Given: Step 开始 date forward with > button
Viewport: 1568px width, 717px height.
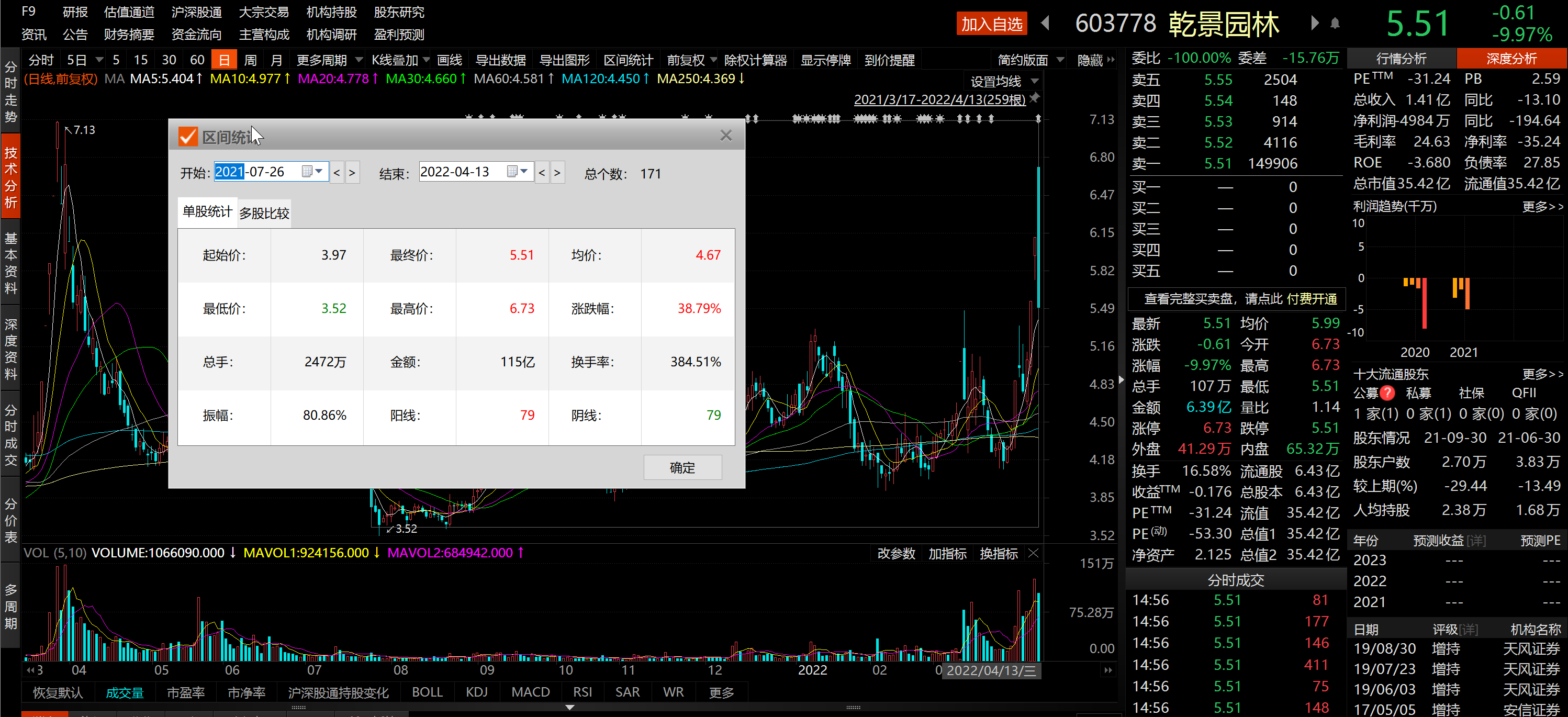Looking at the screenshot, I should tap(352, 172).
